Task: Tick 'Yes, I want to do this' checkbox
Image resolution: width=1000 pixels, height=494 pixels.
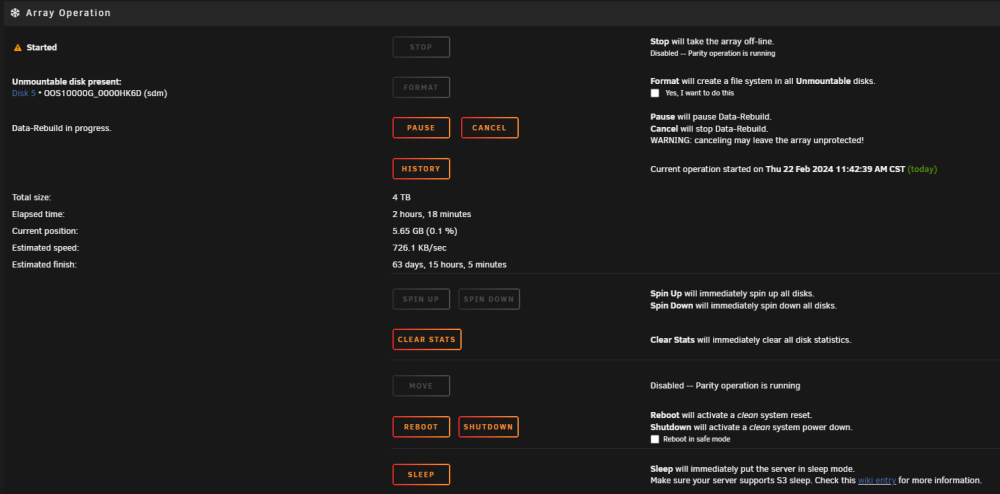Action: 654,93
